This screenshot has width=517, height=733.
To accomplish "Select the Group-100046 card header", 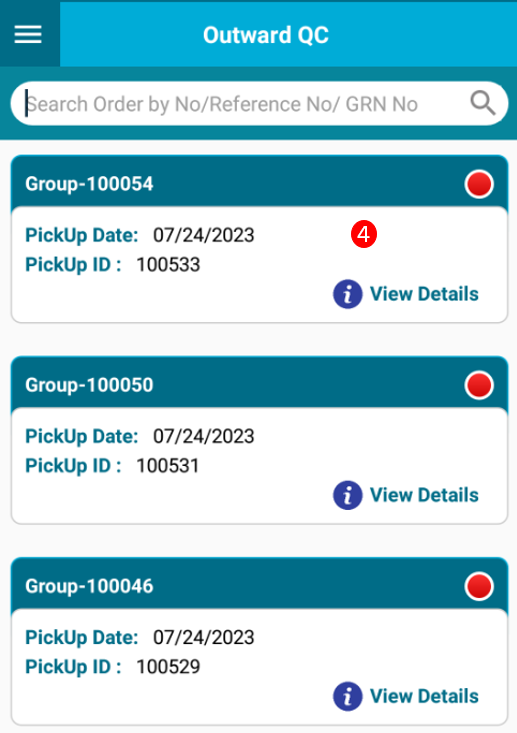I will coord(259,585).
